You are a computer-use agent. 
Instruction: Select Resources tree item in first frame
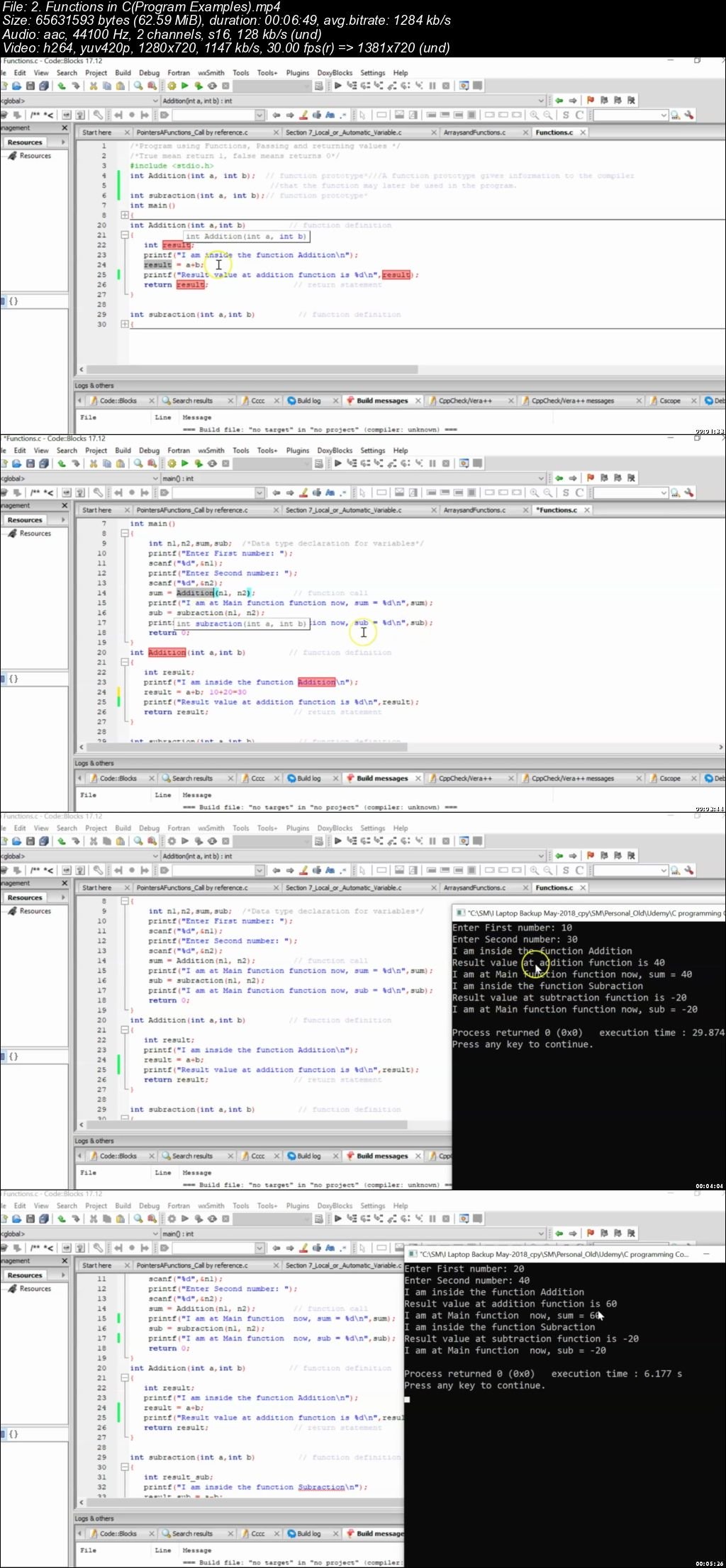point(35,156)
